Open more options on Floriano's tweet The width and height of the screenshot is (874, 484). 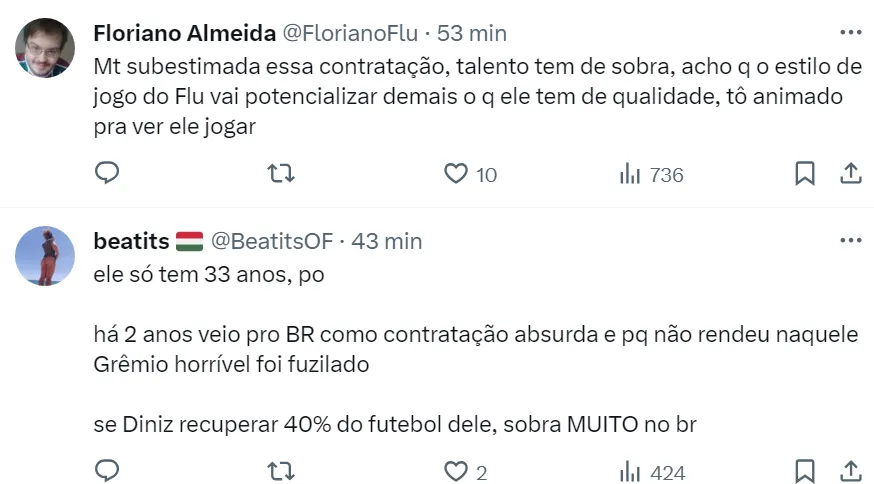click(850, 33)
